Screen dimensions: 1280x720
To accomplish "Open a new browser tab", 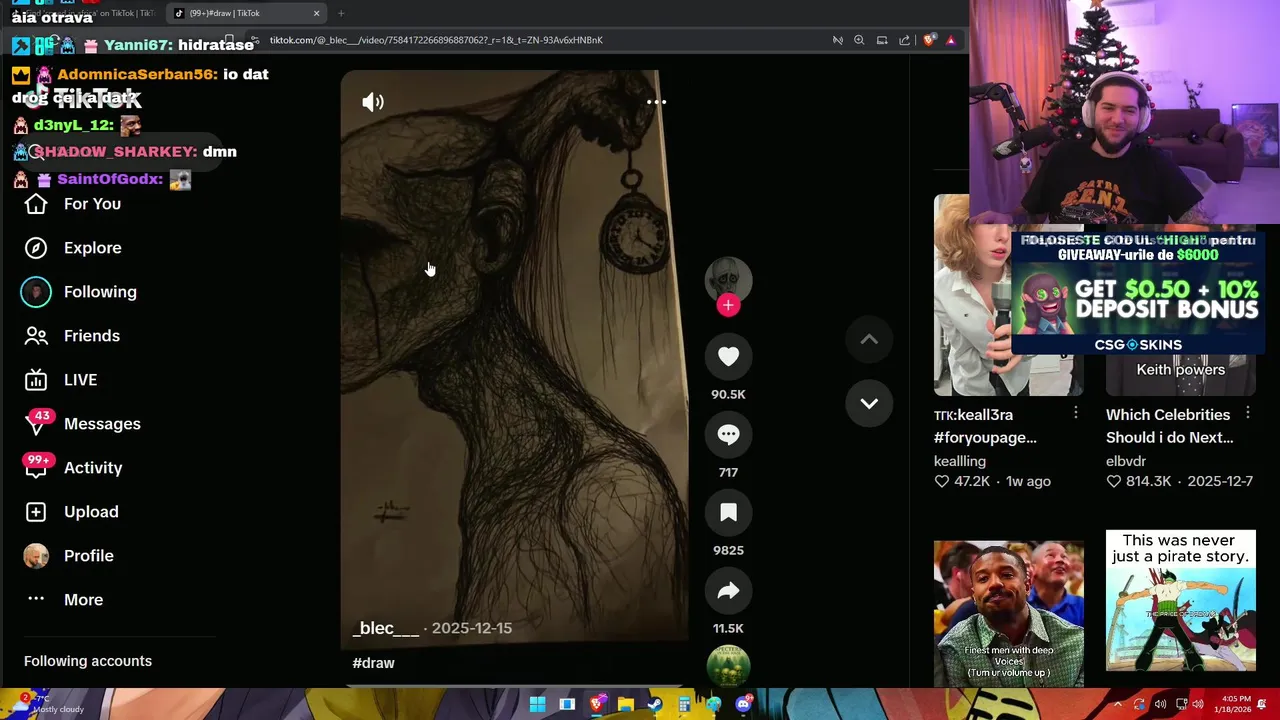I will click(x=341, y=13).
